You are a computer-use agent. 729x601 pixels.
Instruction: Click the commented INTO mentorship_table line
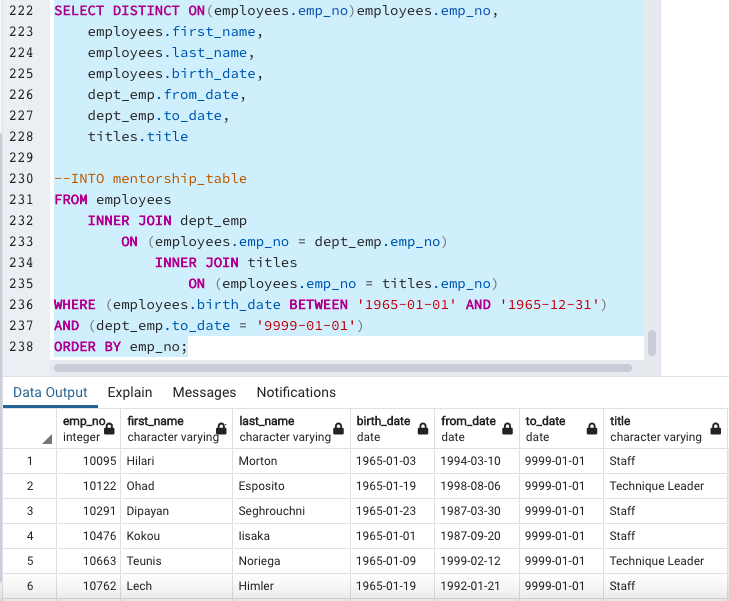pos(150,178)
